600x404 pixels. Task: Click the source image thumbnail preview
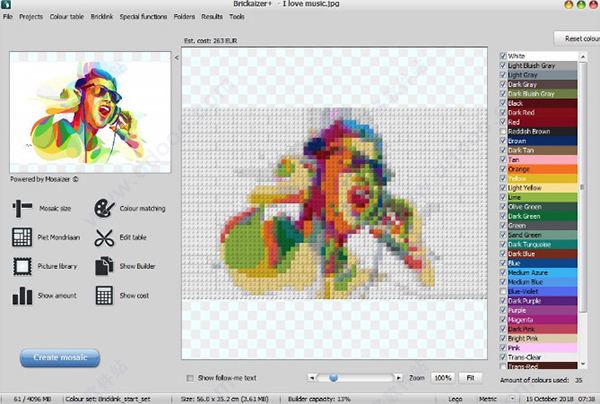pos(90,112)
